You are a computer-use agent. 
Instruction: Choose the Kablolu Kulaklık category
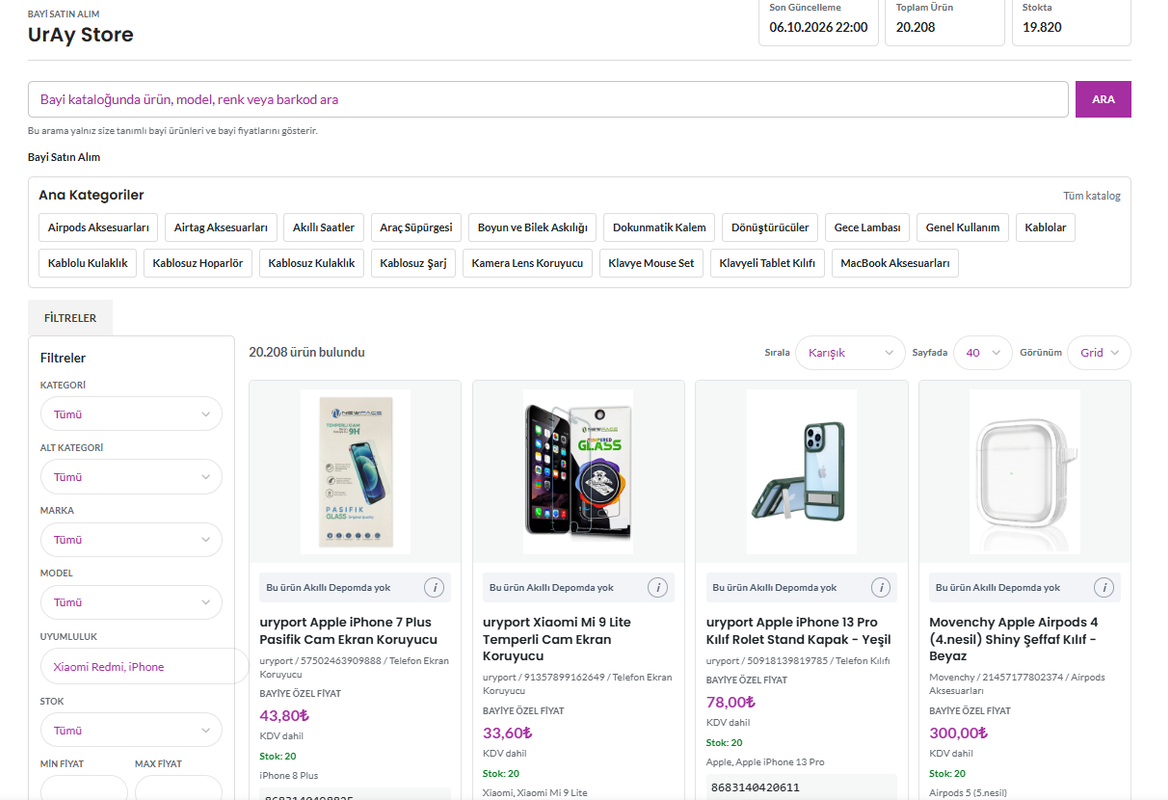click(x=88, y=263)
